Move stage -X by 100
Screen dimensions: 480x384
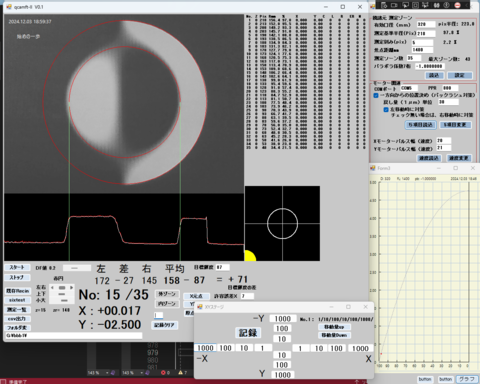[225, 348]
